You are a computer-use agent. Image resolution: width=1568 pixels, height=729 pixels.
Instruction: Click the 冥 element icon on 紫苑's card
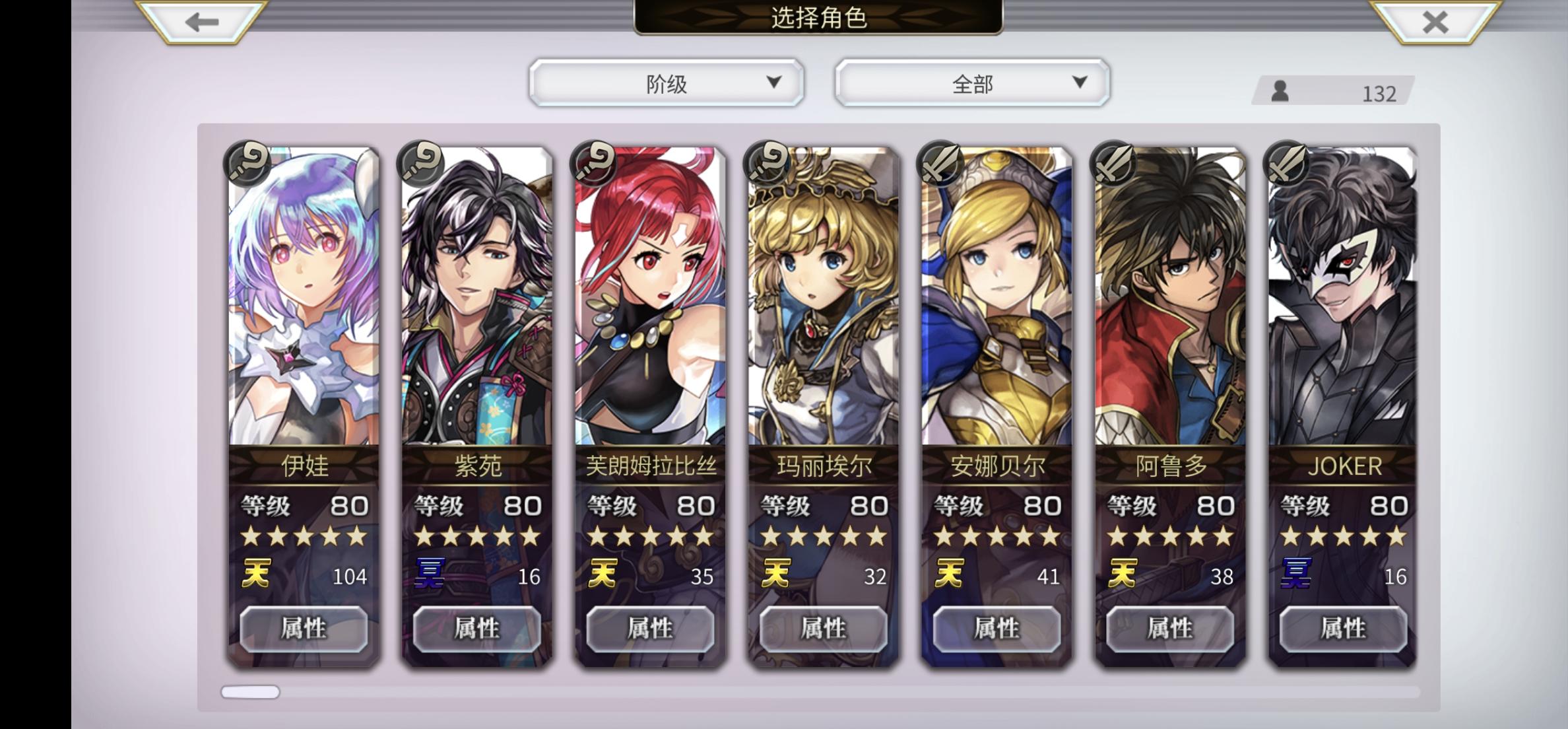(429, 573)
